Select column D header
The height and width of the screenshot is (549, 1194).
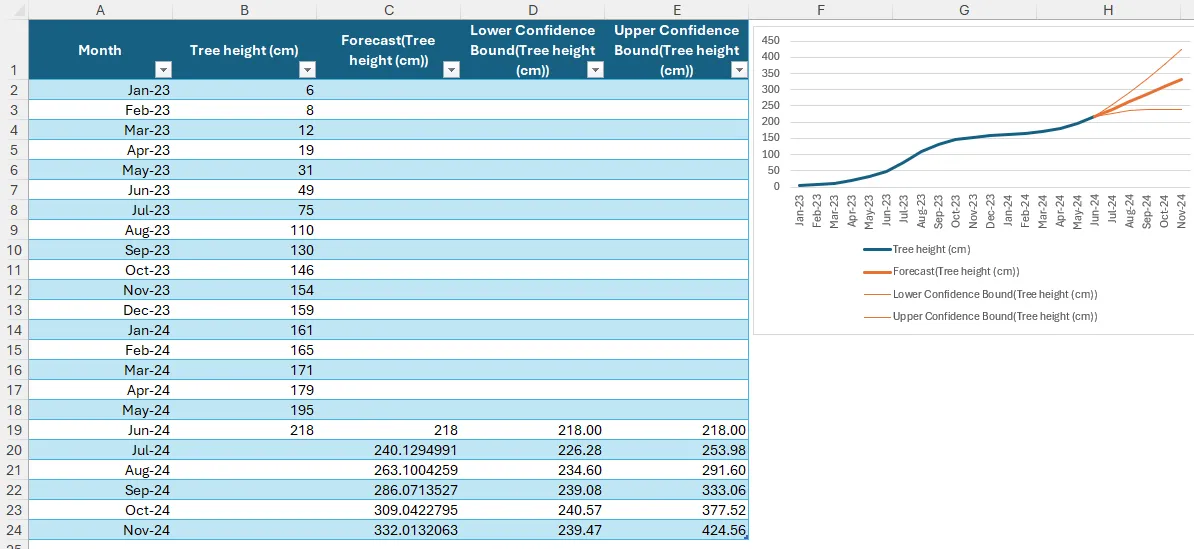[x=533, y=10]
